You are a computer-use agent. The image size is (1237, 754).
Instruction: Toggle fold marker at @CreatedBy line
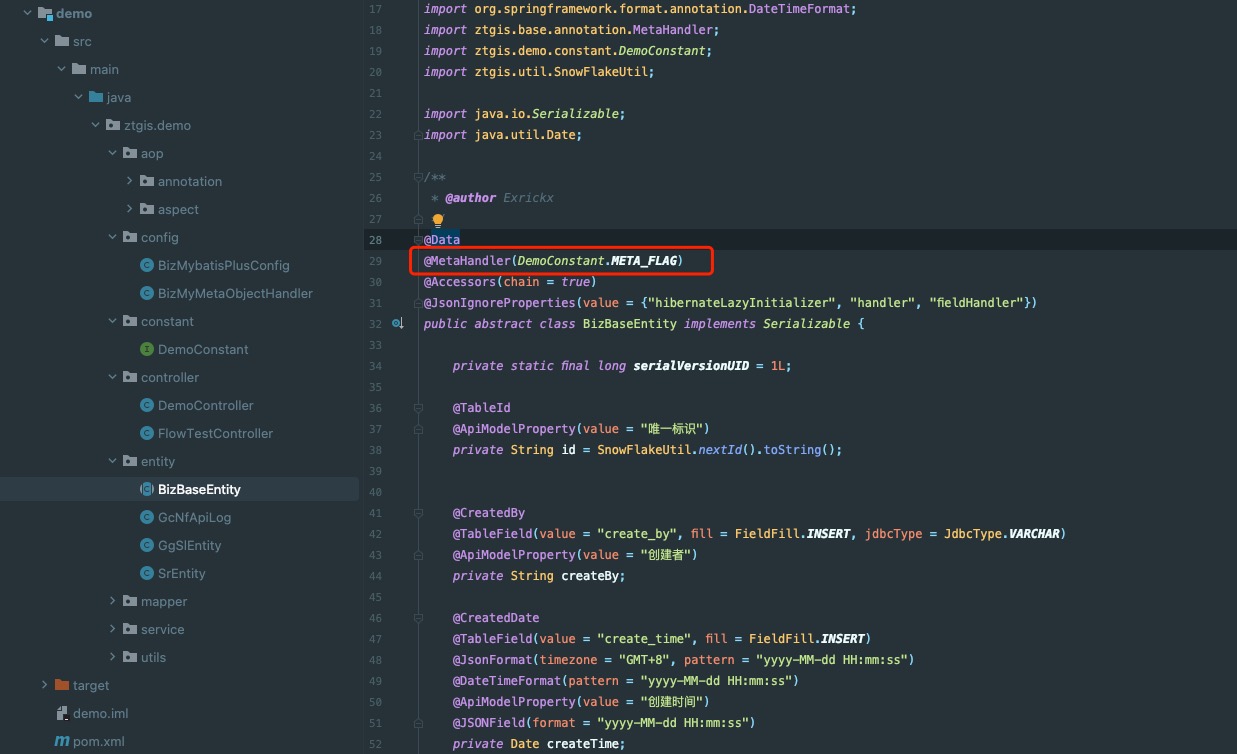coord(417,513)
